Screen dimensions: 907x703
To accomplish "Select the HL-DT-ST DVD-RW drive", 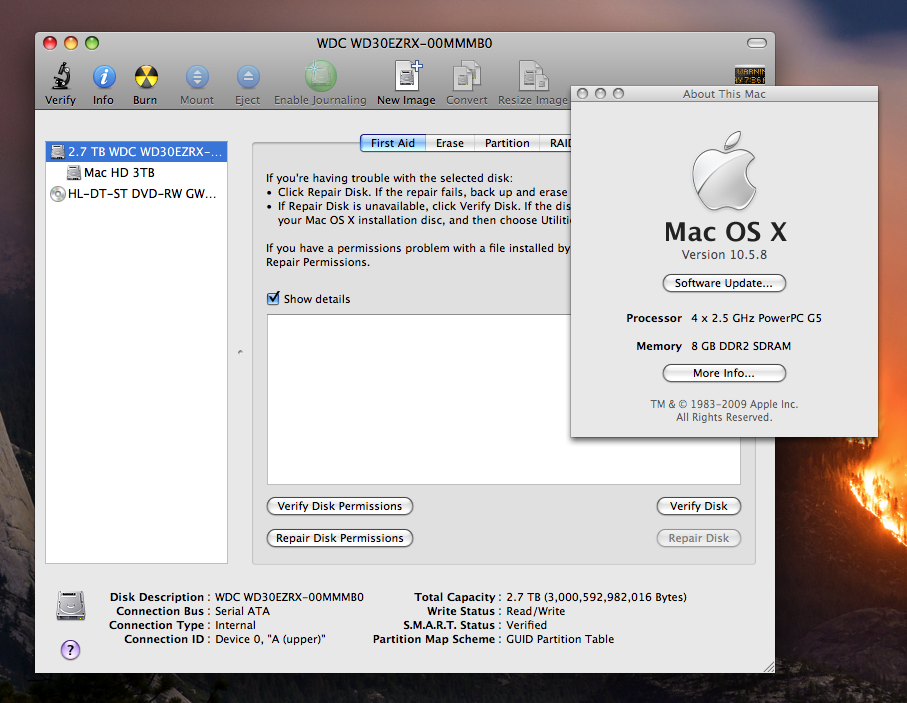I will (137, 193).
